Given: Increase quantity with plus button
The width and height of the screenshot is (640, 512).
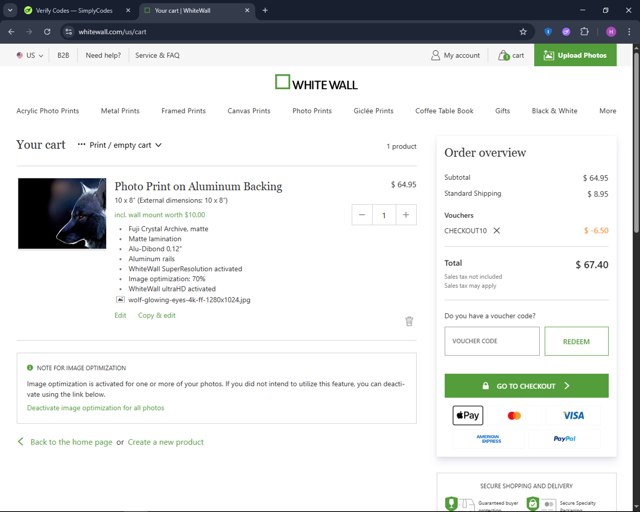Looking at the screenshot, I should [406, 215].
